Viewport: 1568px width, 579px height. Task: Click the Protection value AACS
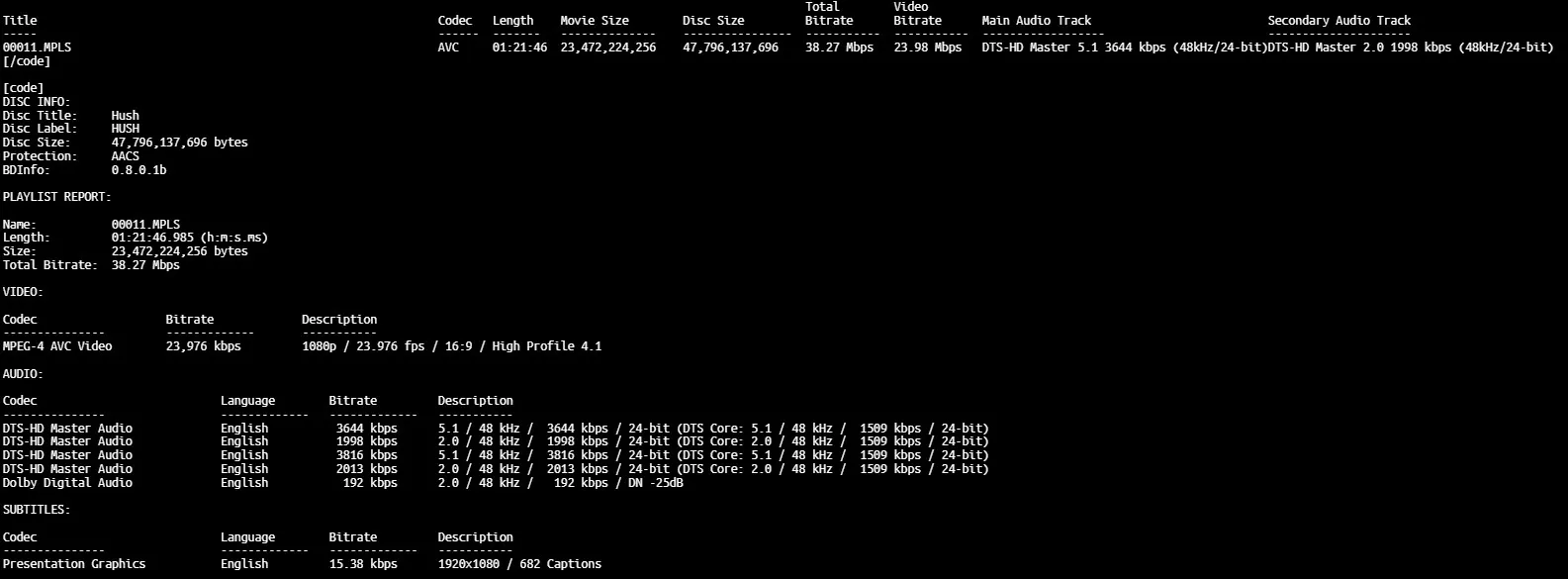coord(126,156)
